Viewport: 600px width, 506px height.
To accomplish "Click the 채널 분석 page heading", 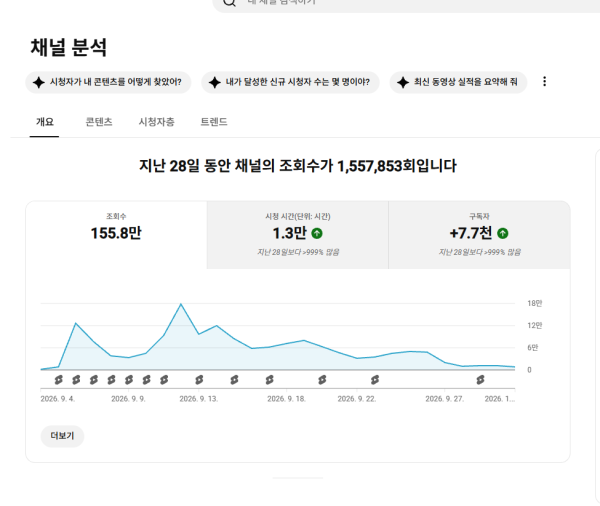I will pos(68,48).
